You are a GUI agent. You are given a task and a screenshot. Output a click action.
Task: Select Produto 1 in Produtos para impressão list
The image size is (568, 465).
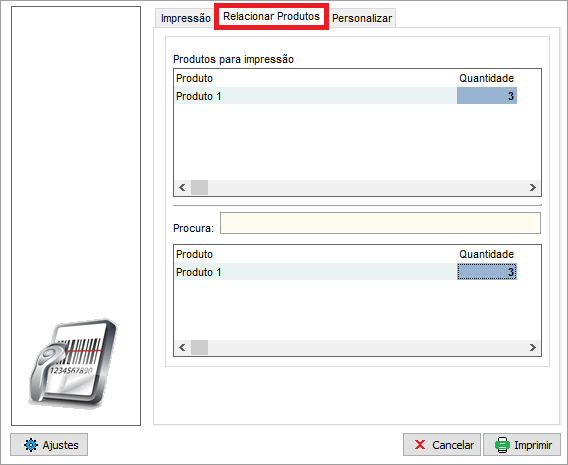point(199,96)
